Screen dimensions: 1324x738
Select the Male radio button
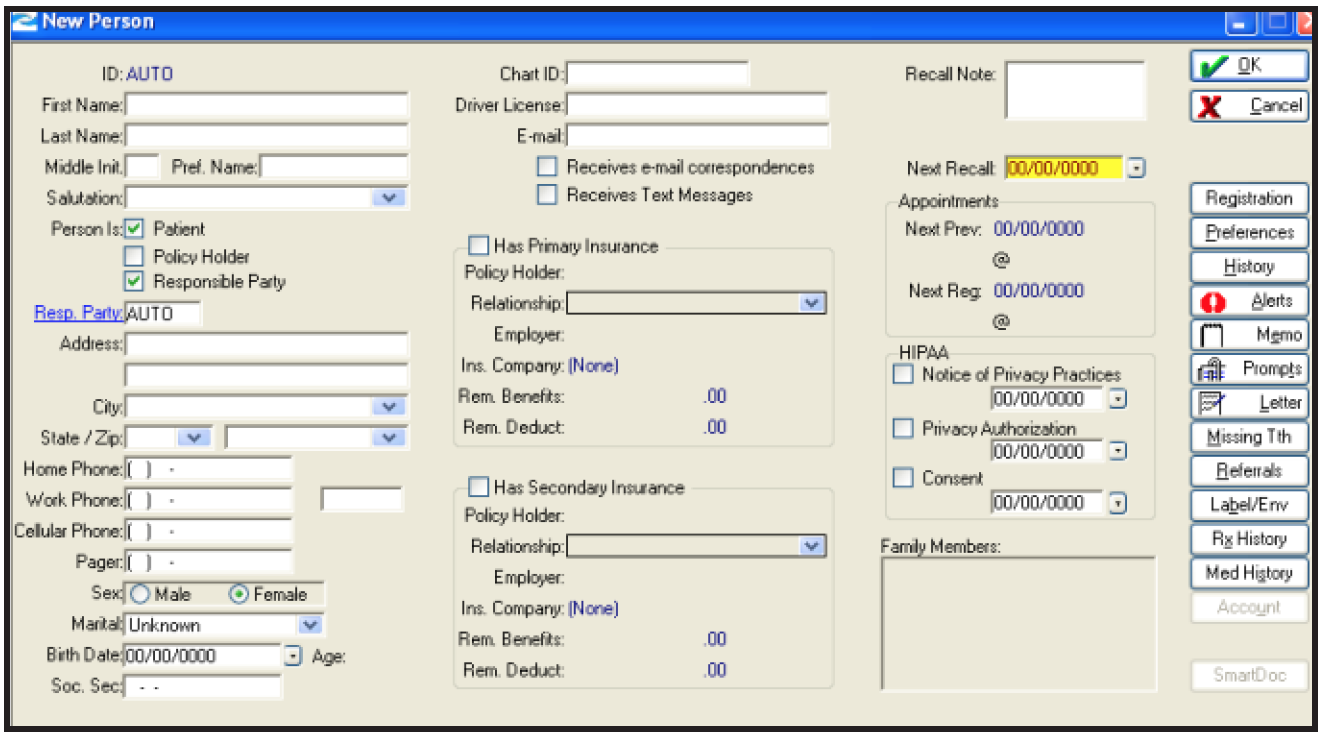pos(140,595)
